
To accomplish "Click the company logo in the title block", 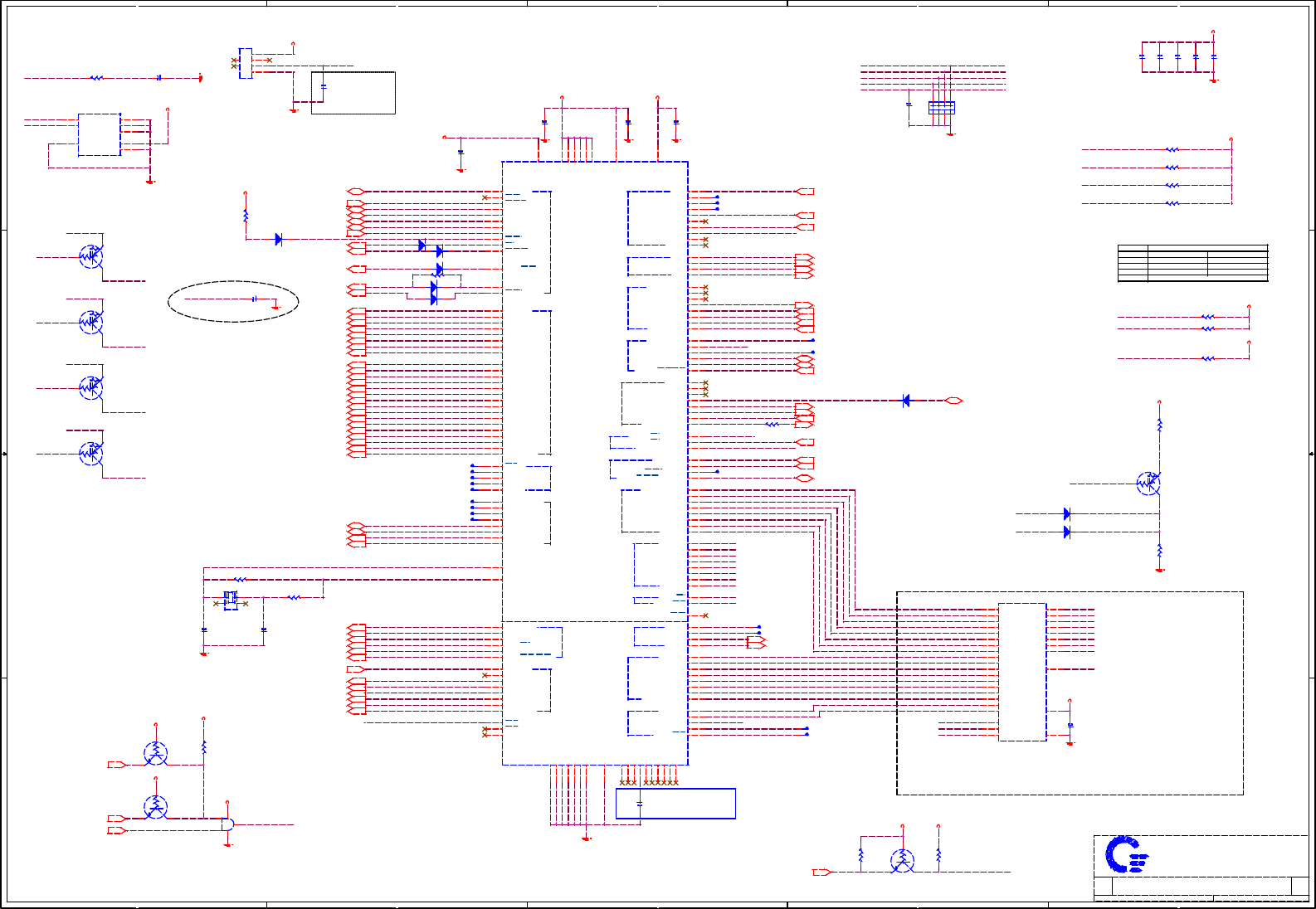I will click(x=1127, y=855).
